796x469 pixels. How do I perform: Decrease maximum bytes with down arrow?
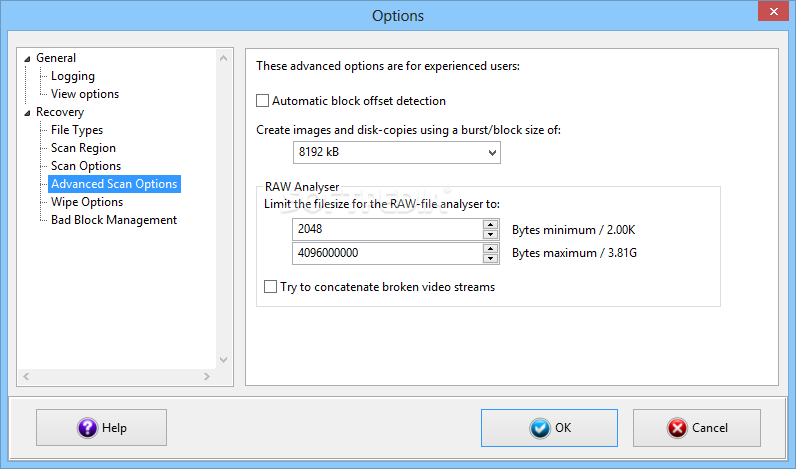tap(490, 258)
